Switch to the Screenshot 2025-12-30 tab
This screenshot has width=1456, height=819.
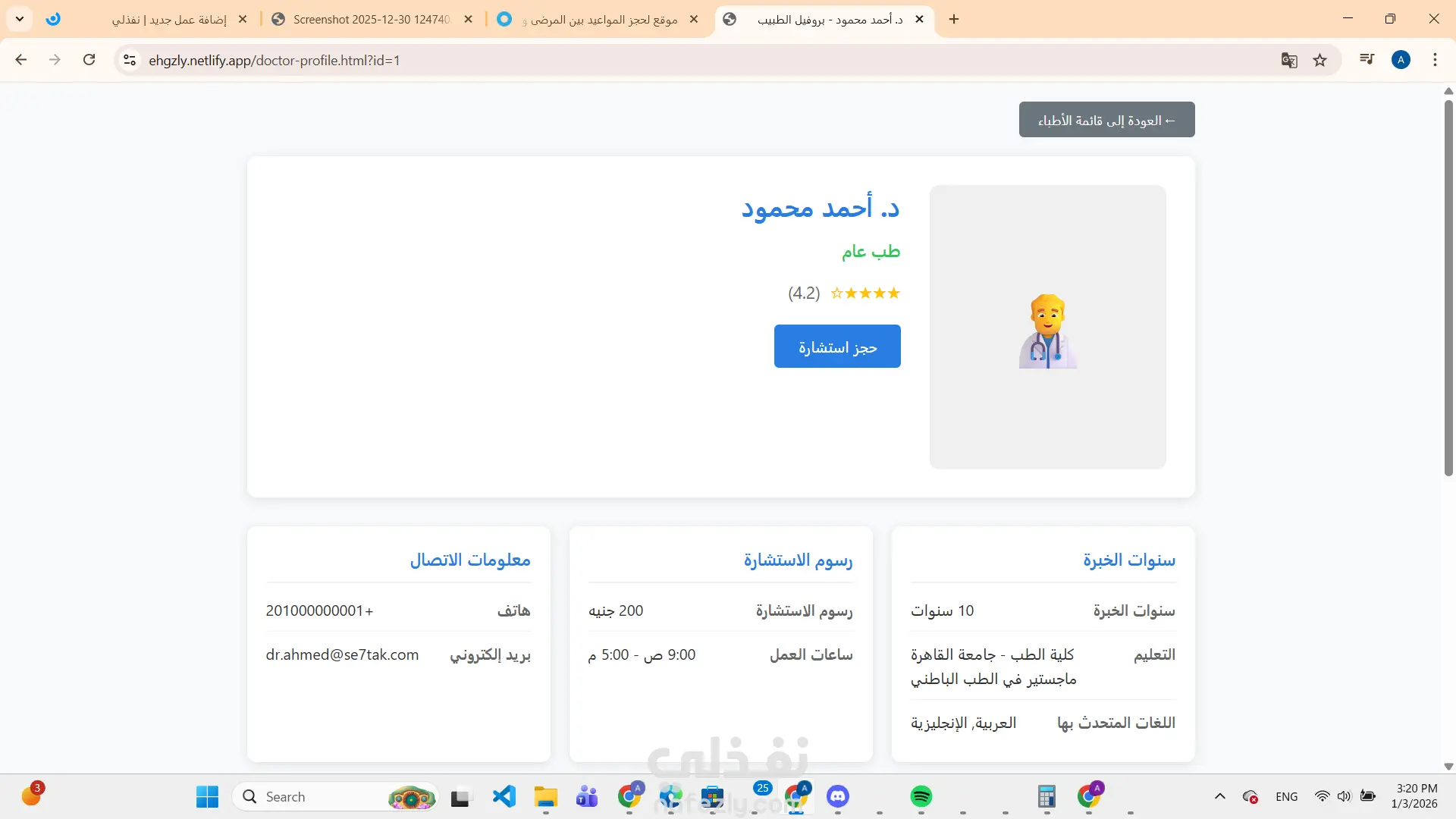coord(370,20)
